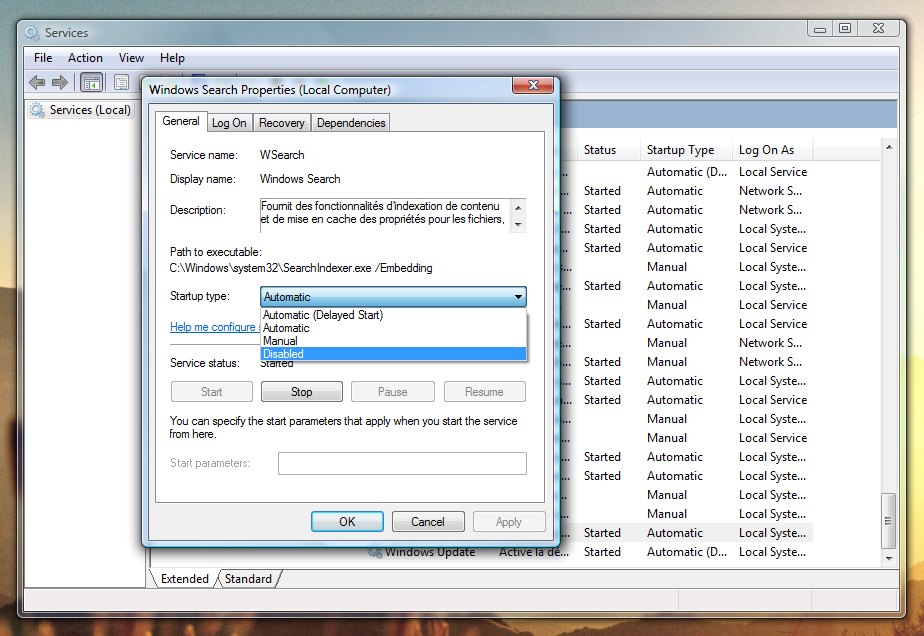Click the Start parameters input field

tap(402, 463)
